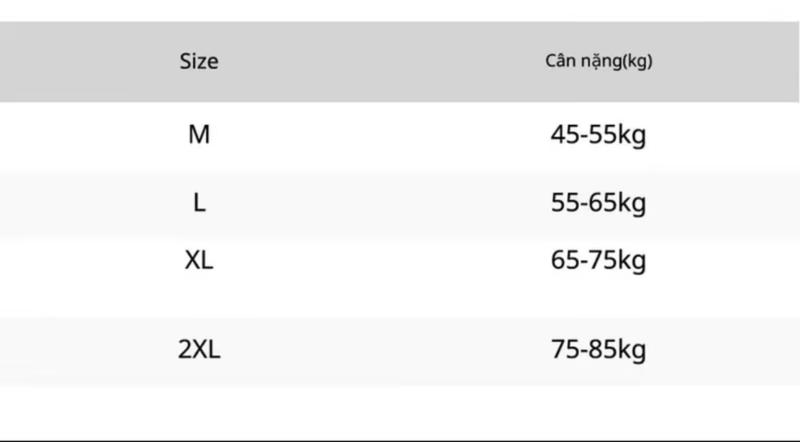Click the divider line under the table
The width and height of the screenshot is (800, 442).
pos(400,439)
